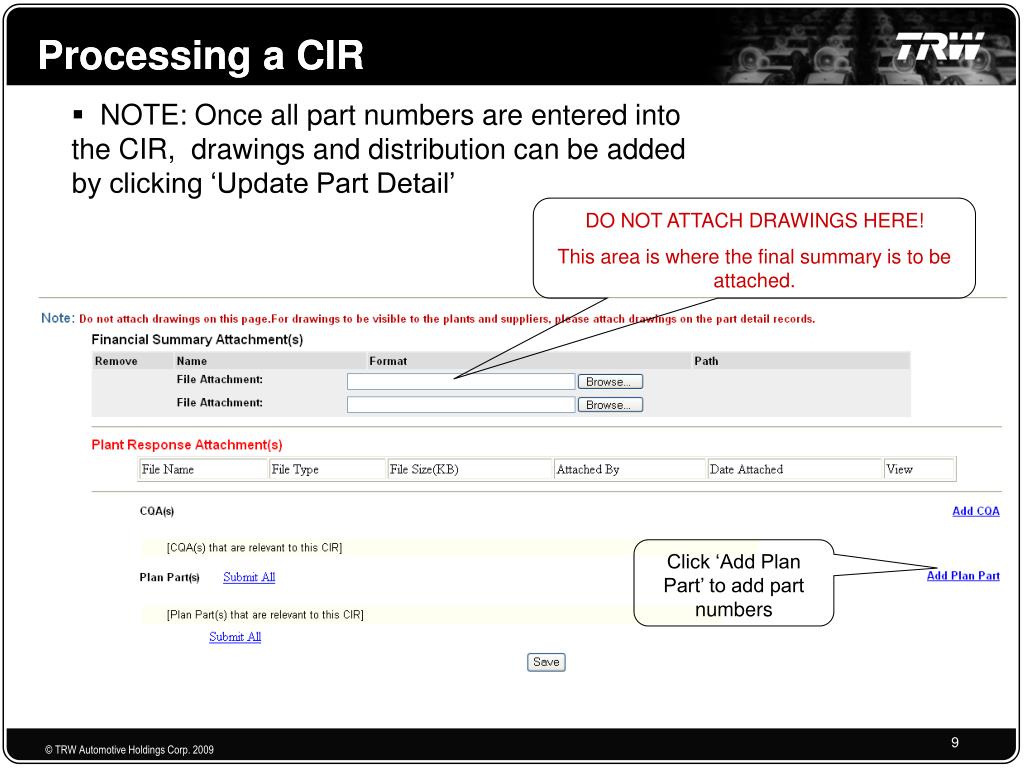This screenshot has width=1024, height=768.
Task: Click '[Plan Part(s) that are relevant to this CIR]' text
Action: [265, 615]
